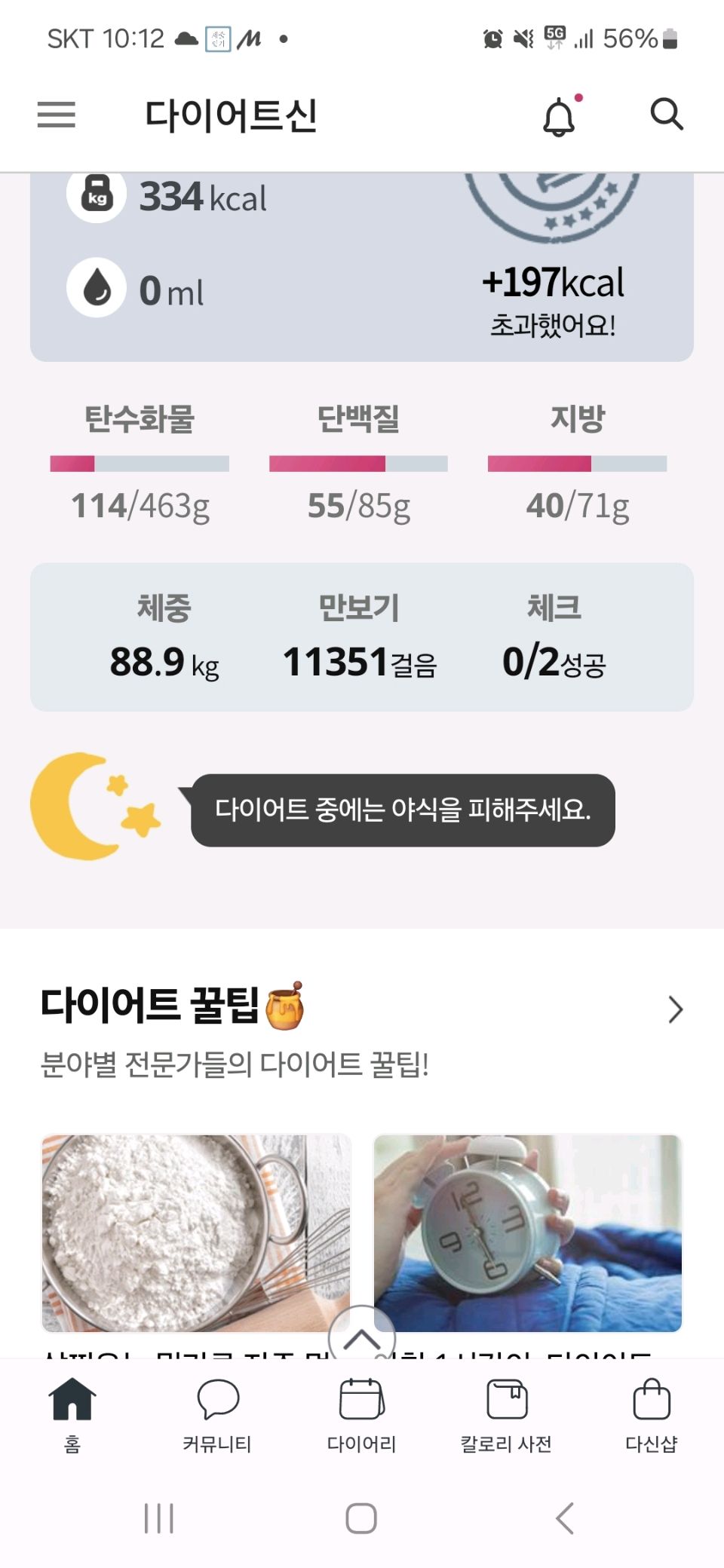Open the flour article thumbnail
Viewport: 724px width, 1568px height.
coord(196,1233)
